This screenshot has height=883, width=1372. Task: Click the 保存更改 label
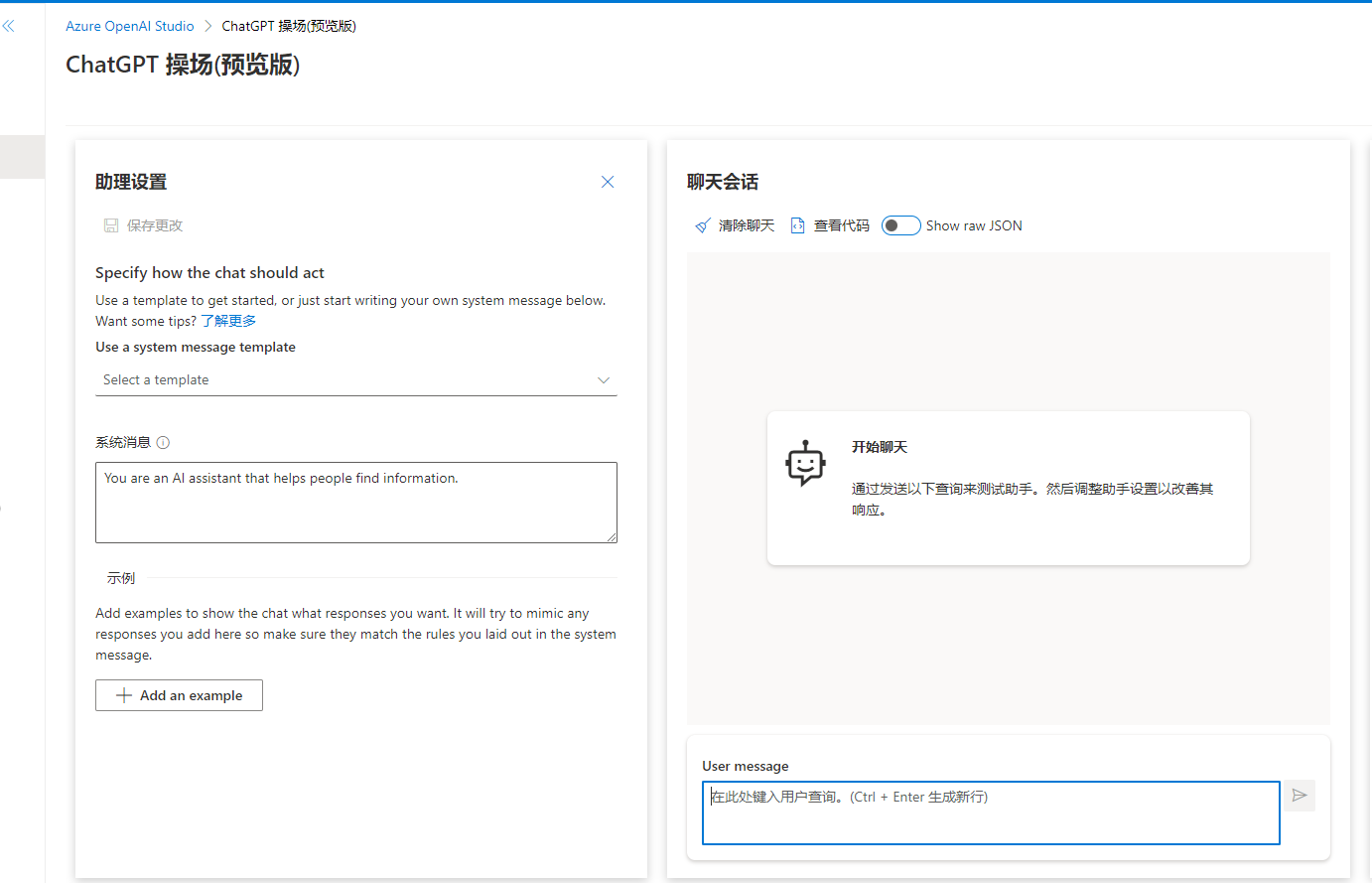tap(155, 225)
